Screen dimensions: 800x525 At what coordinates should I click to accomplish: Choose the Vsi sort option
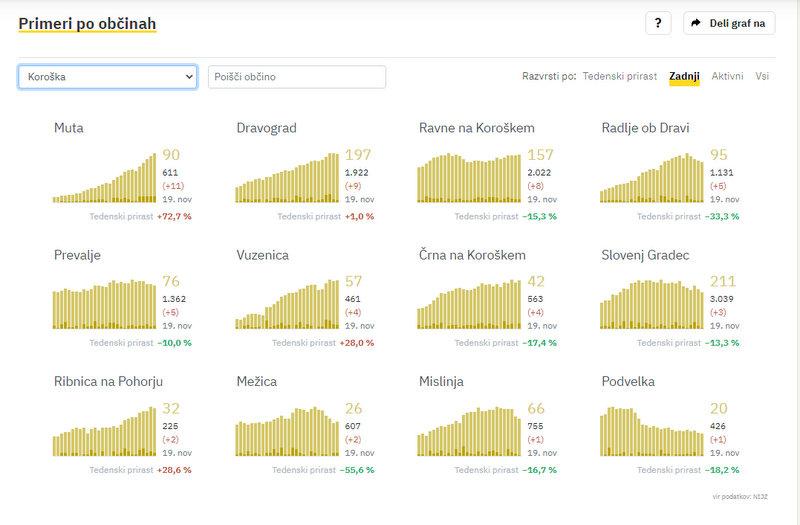(x=762, y=76)
